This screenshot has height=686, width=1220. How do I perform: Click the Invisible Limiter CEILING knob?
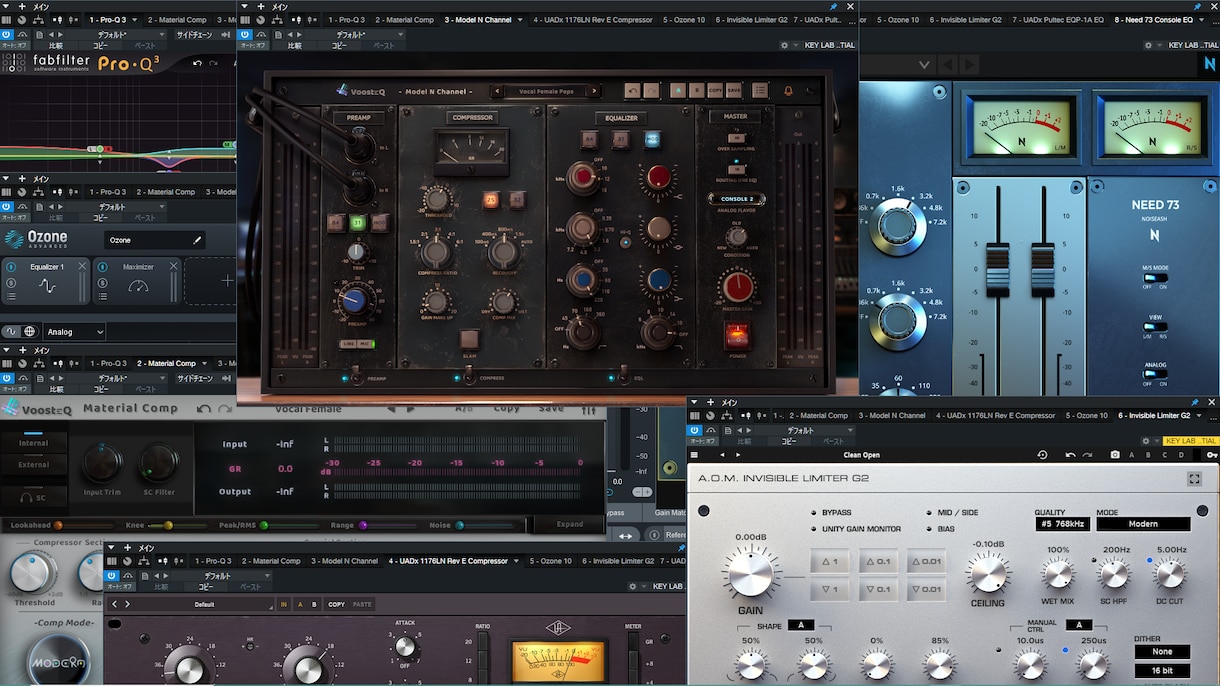point(988,574)
